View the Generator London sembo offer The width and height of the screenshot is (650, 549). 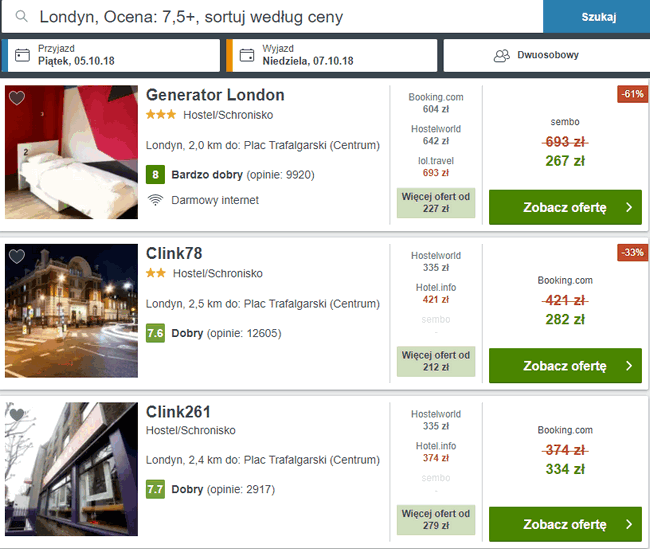565,207
